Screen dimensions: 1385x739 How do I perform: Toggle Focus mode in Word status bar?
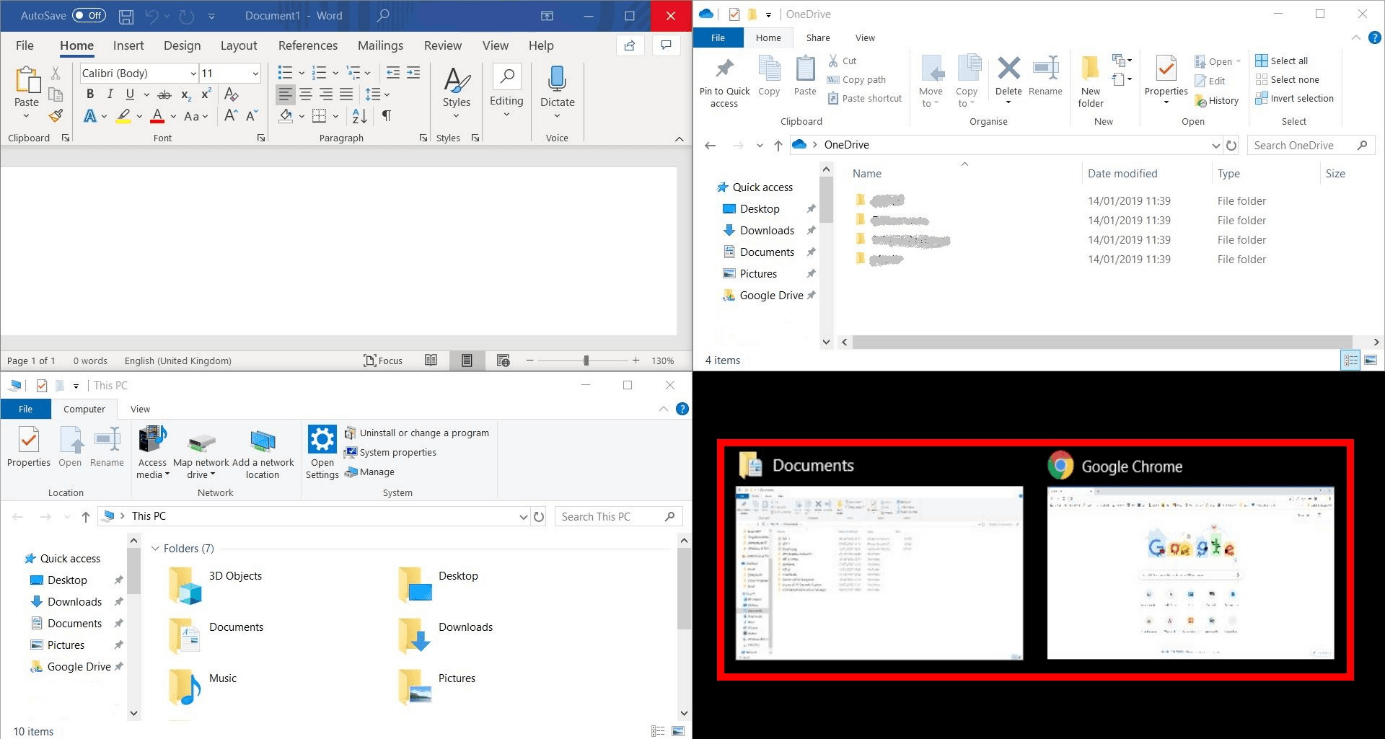[384, 360]
